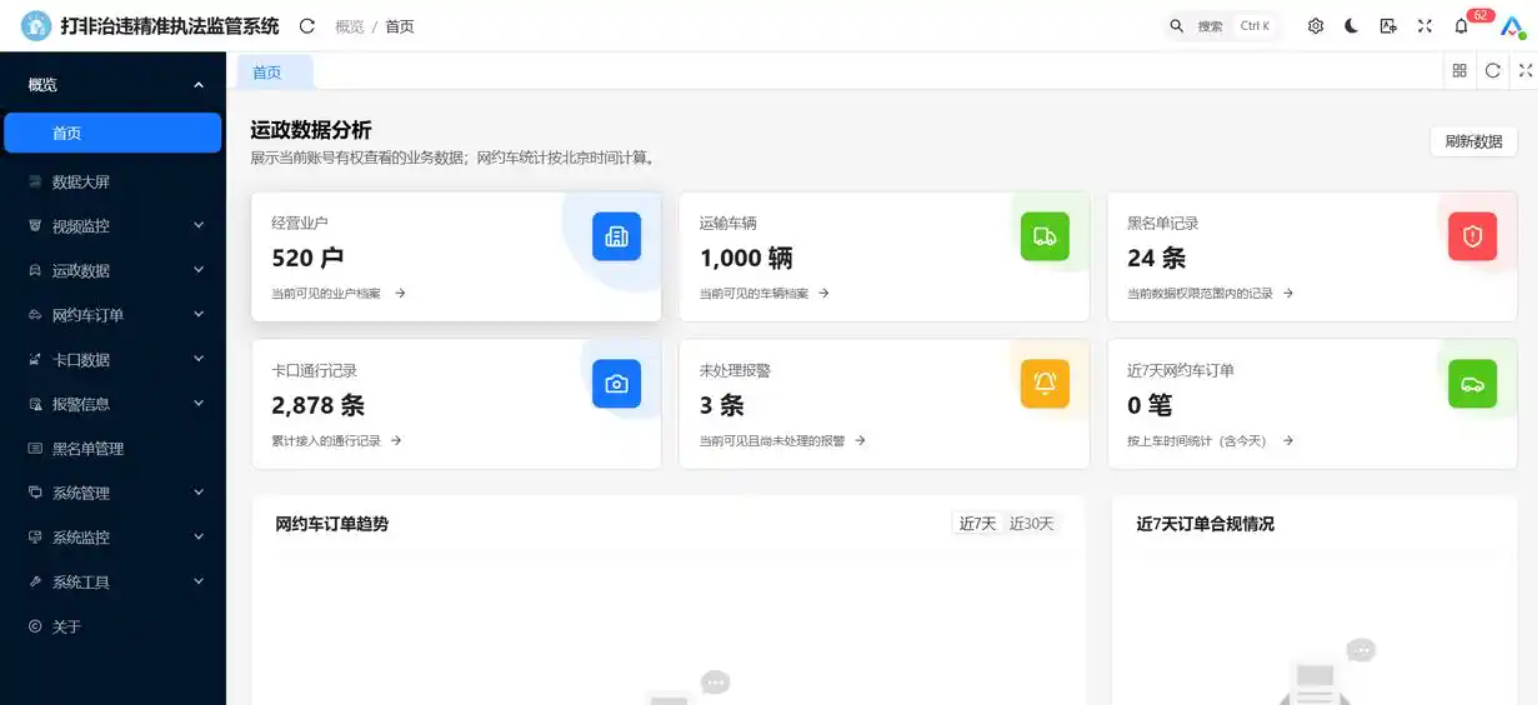Click the fullscreen icon beside the notification bell

pyautogui.click(x=1425, y=26)
